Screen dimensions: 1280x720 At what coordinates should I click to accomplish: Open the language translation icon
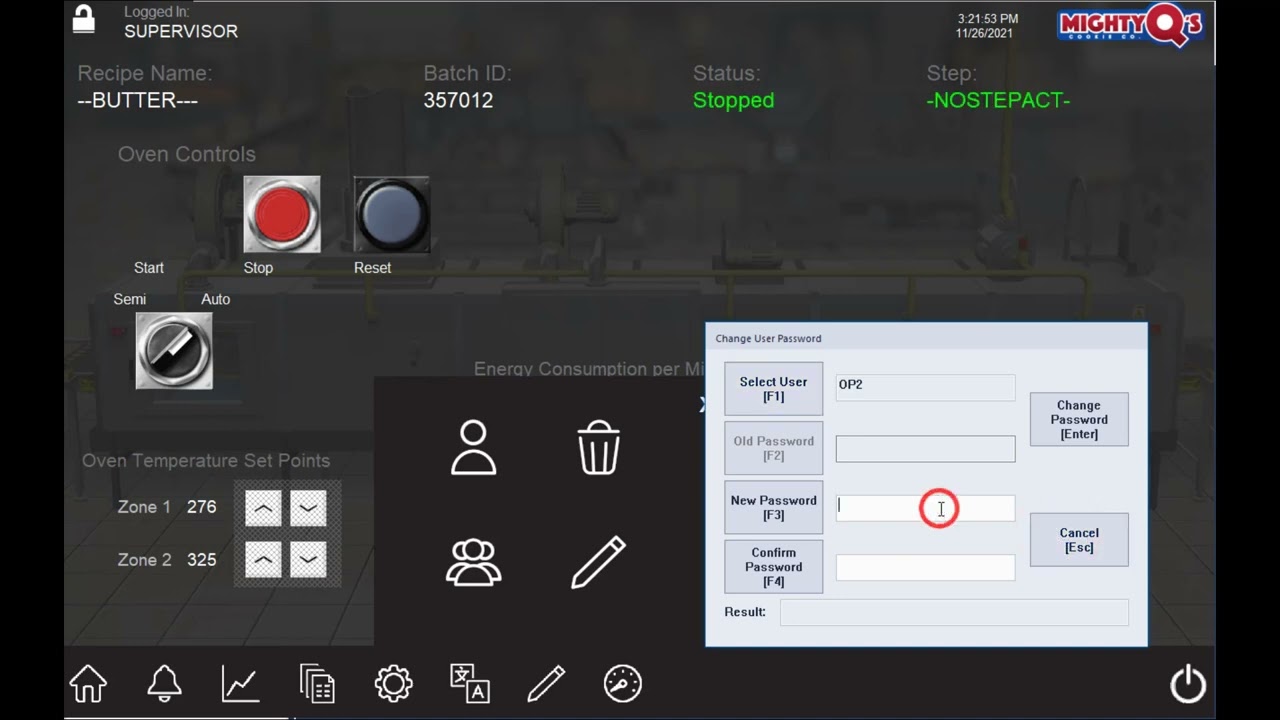click(x=470, y=684)
